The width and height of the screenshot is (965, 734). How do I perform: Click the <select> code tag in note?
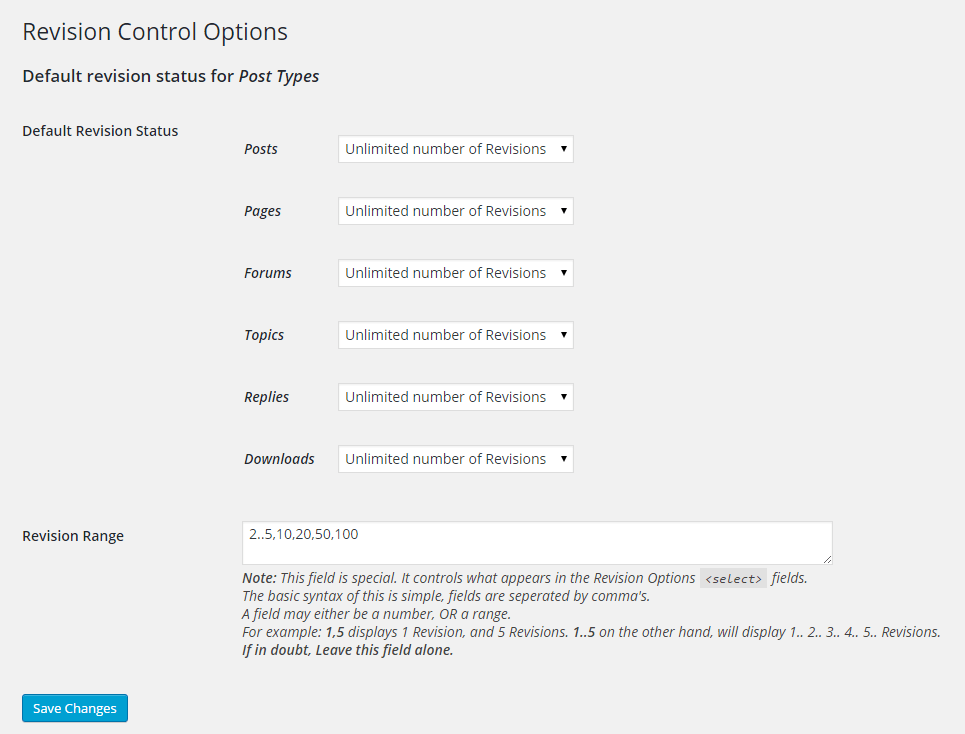[733, 578]
